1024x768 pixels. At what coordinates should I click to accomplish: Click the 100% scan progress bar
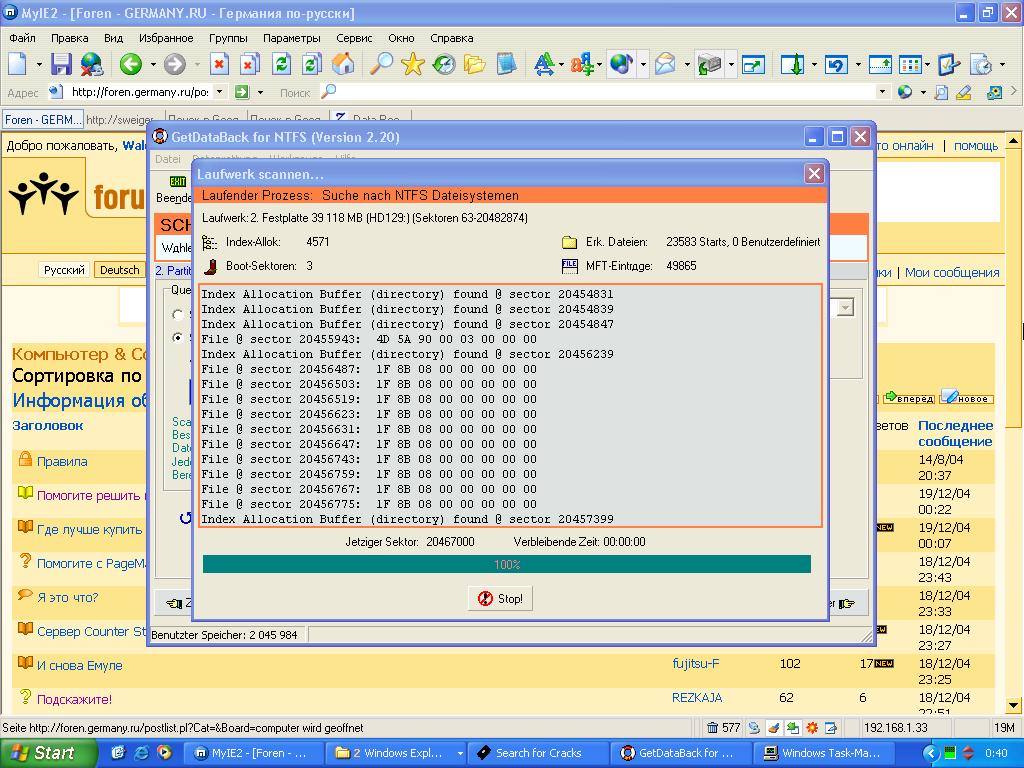[507, 564]
